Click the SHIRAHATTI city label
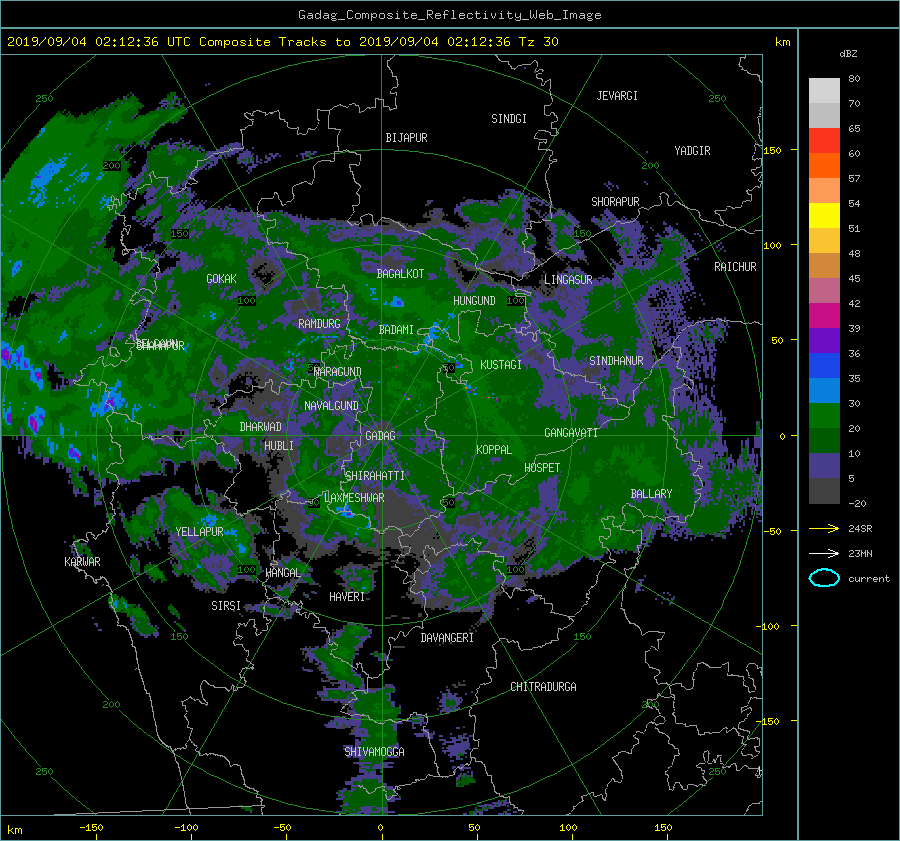Viewport: 900px width, 841px height. pos(375,476)
